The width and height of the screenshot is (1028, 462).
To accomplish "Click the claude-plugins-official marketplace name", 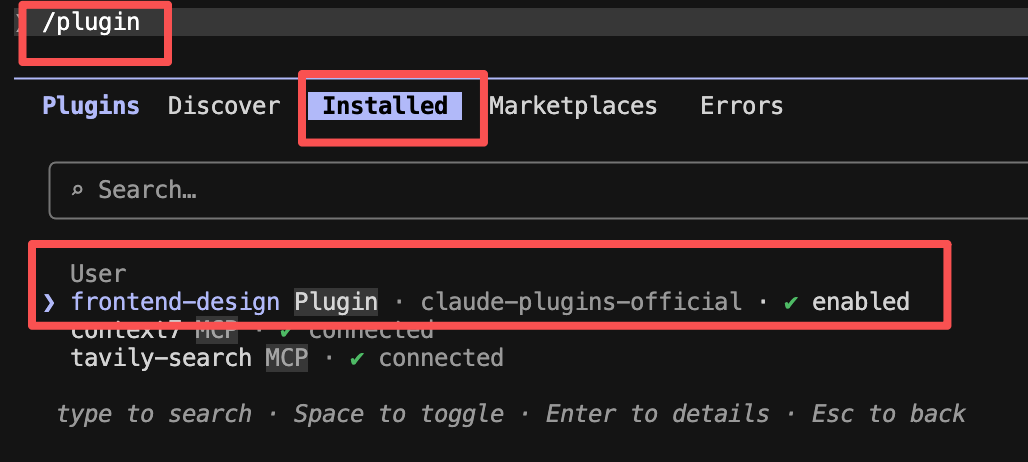I will (x=581, y=302).
